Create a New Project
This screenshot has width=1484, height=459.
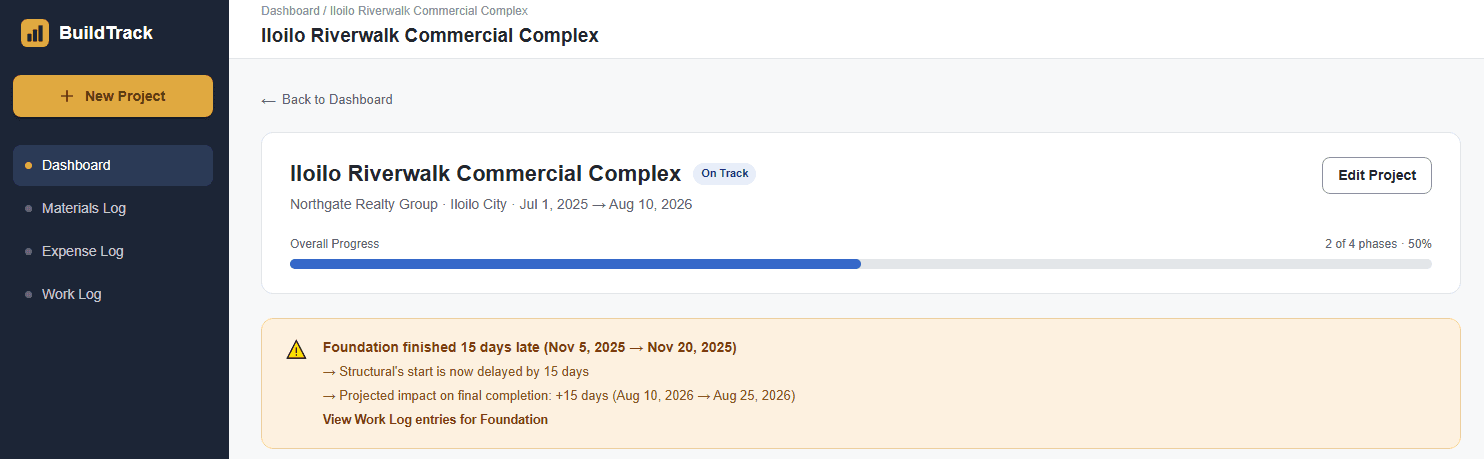[113, 96]
